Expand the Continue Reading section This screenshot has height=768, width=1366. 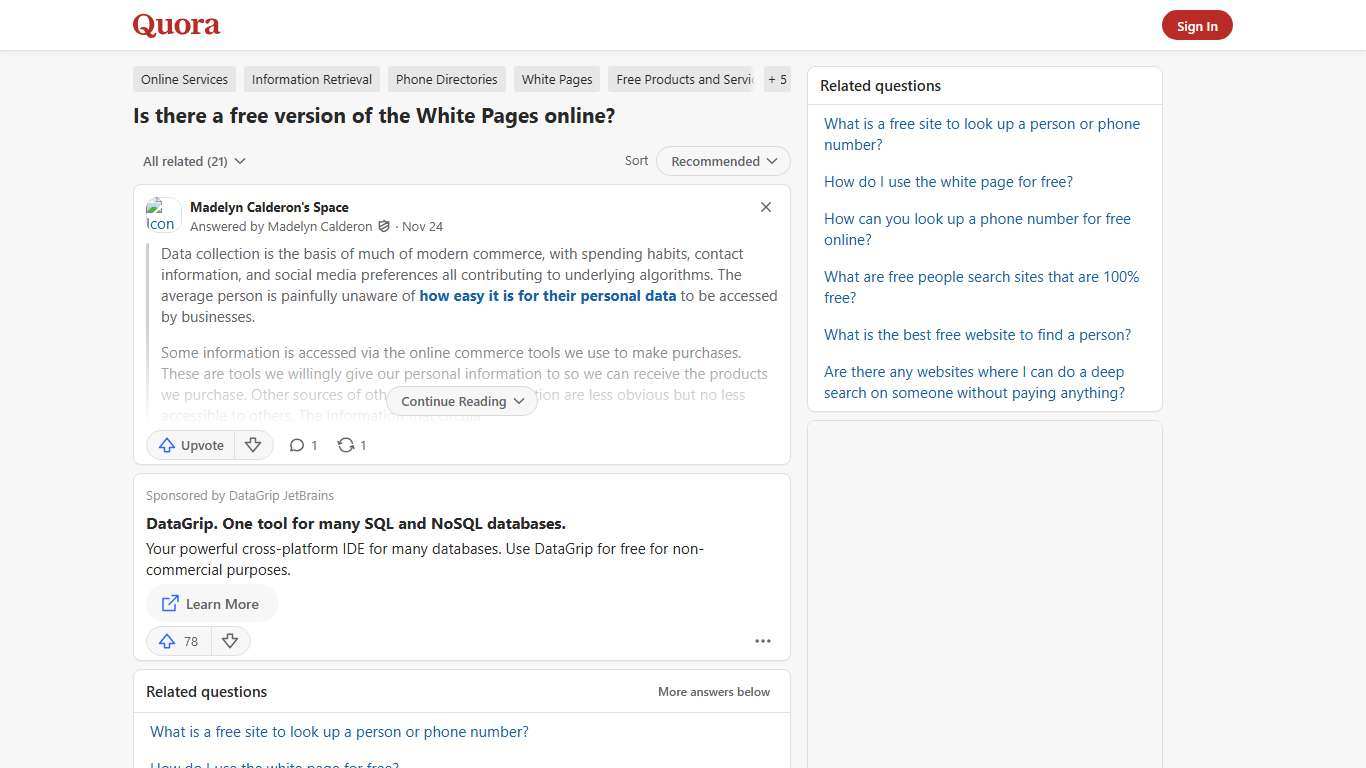pos(461,401)
